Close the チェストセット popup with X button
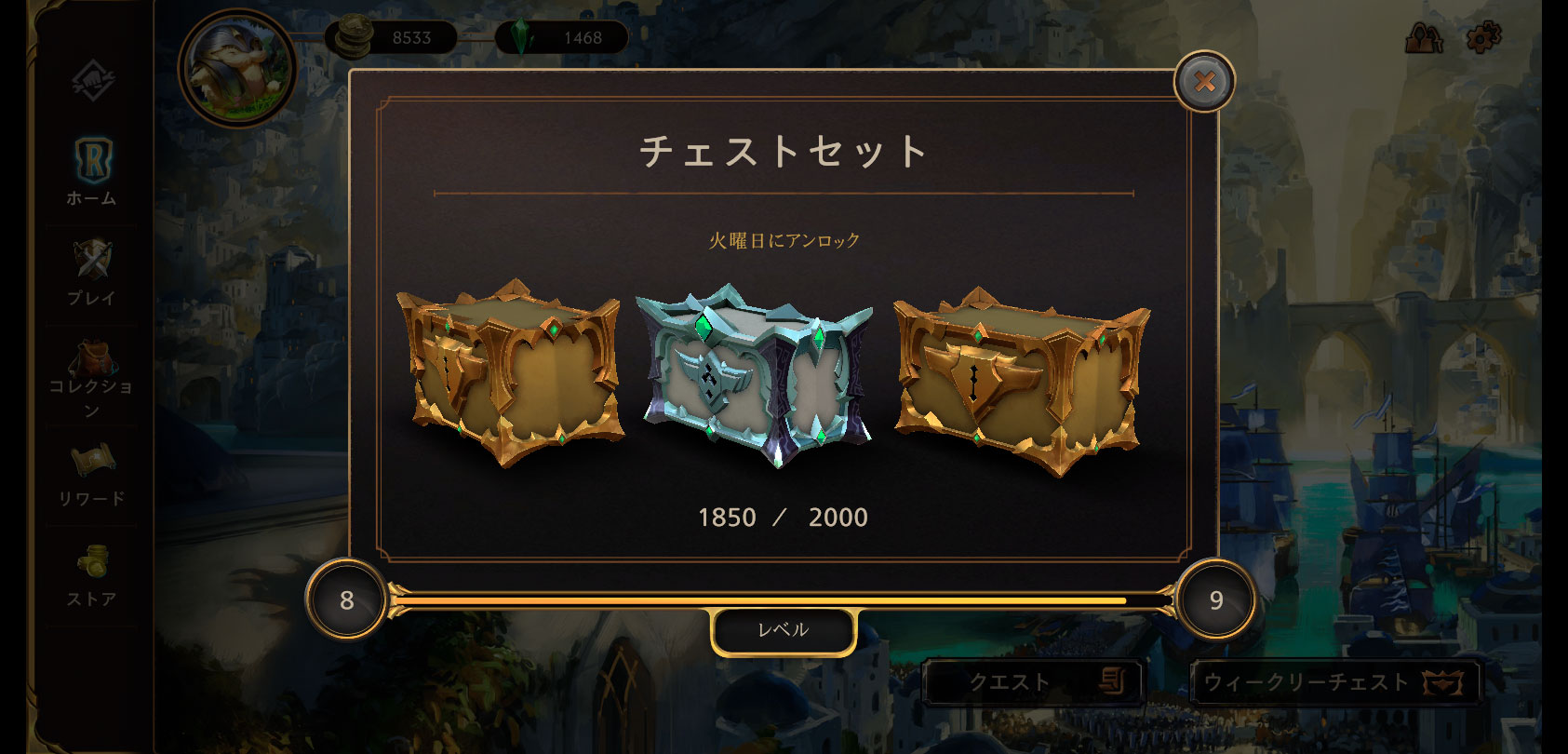This screenshot has height=754, width=1568. (x=1204, y=81)
